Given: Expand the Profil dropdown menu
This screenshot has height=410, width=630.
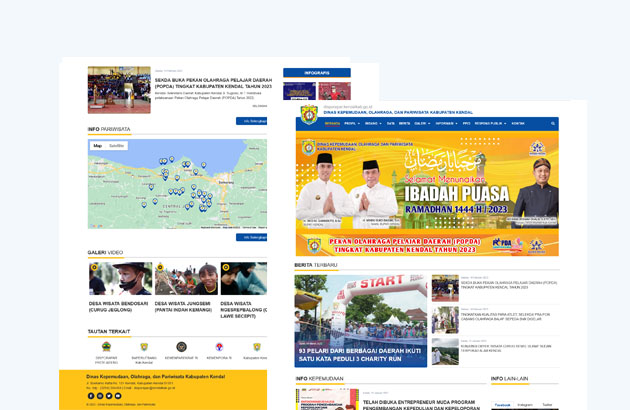Looking at the screenshot, I should (351, 123).
